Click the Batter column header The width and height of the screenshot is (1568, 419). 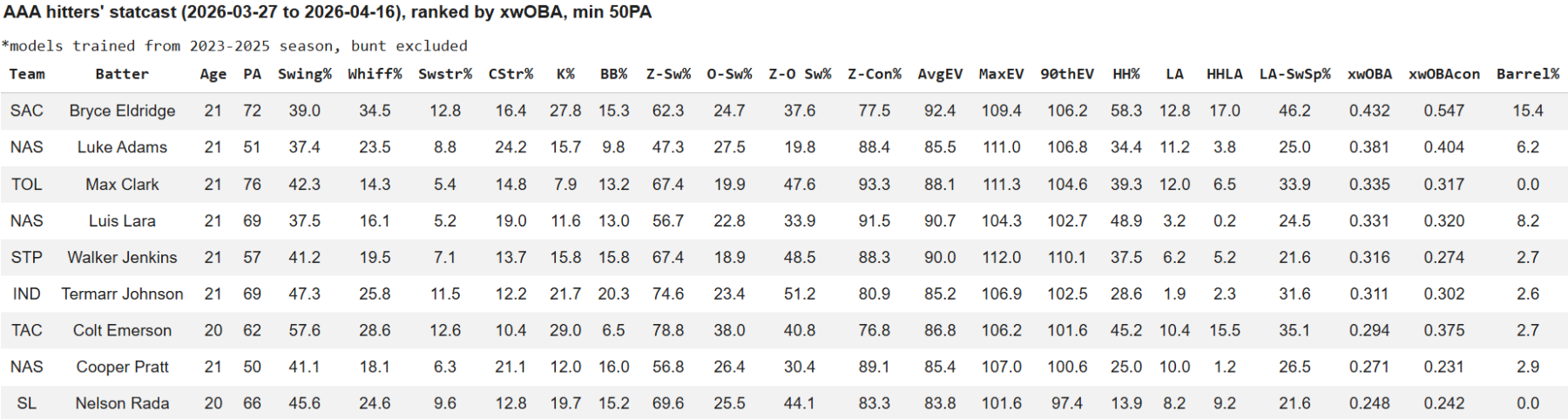[x=122, y=74]
